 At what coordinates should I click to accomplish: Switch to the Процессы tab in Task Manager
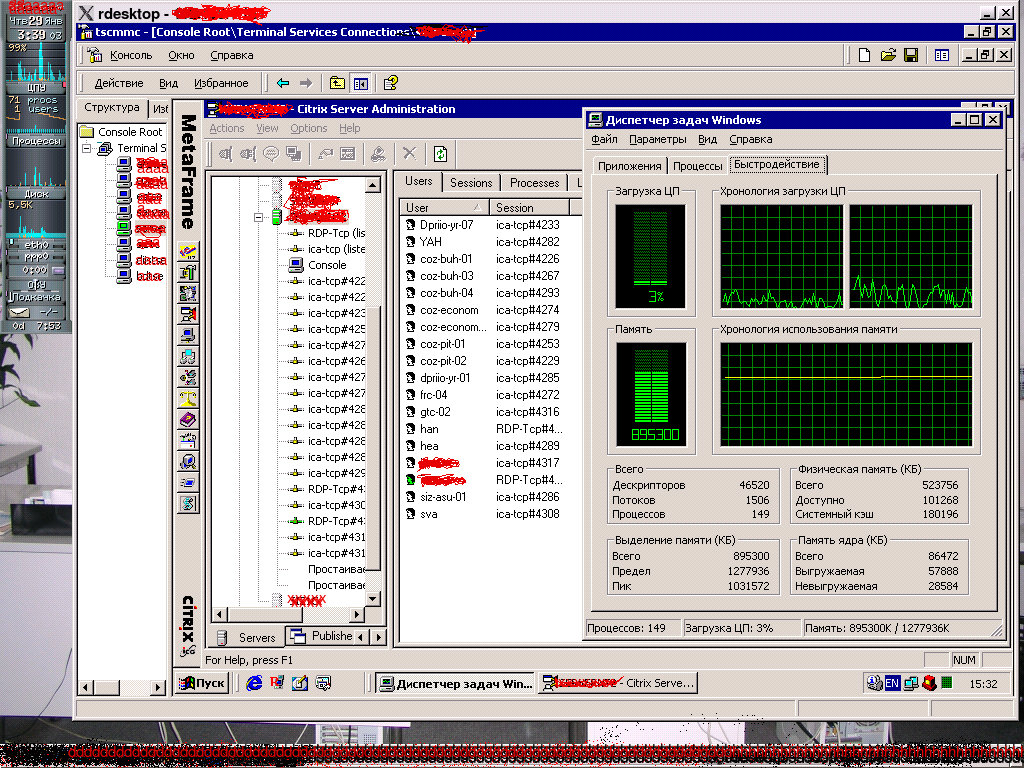click(x=697, y=165)
